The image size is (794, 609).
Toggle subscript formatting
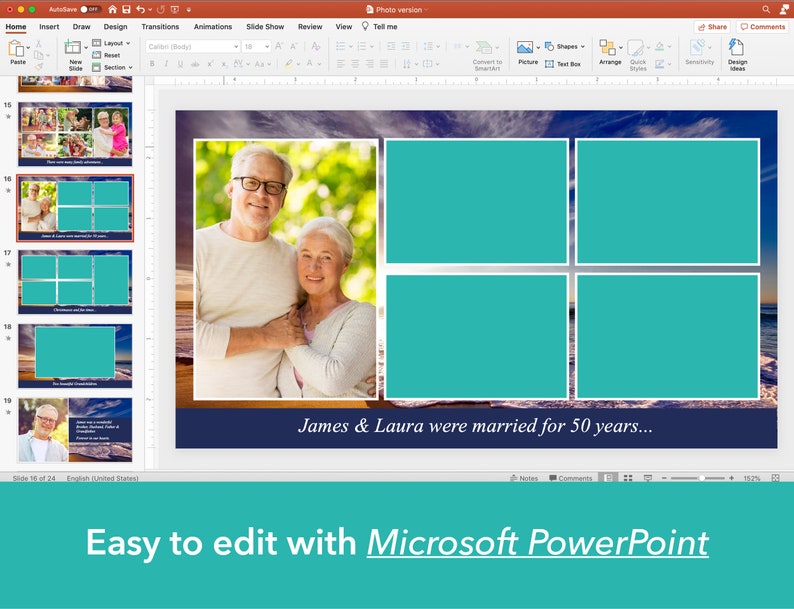[x=224, y=64]
